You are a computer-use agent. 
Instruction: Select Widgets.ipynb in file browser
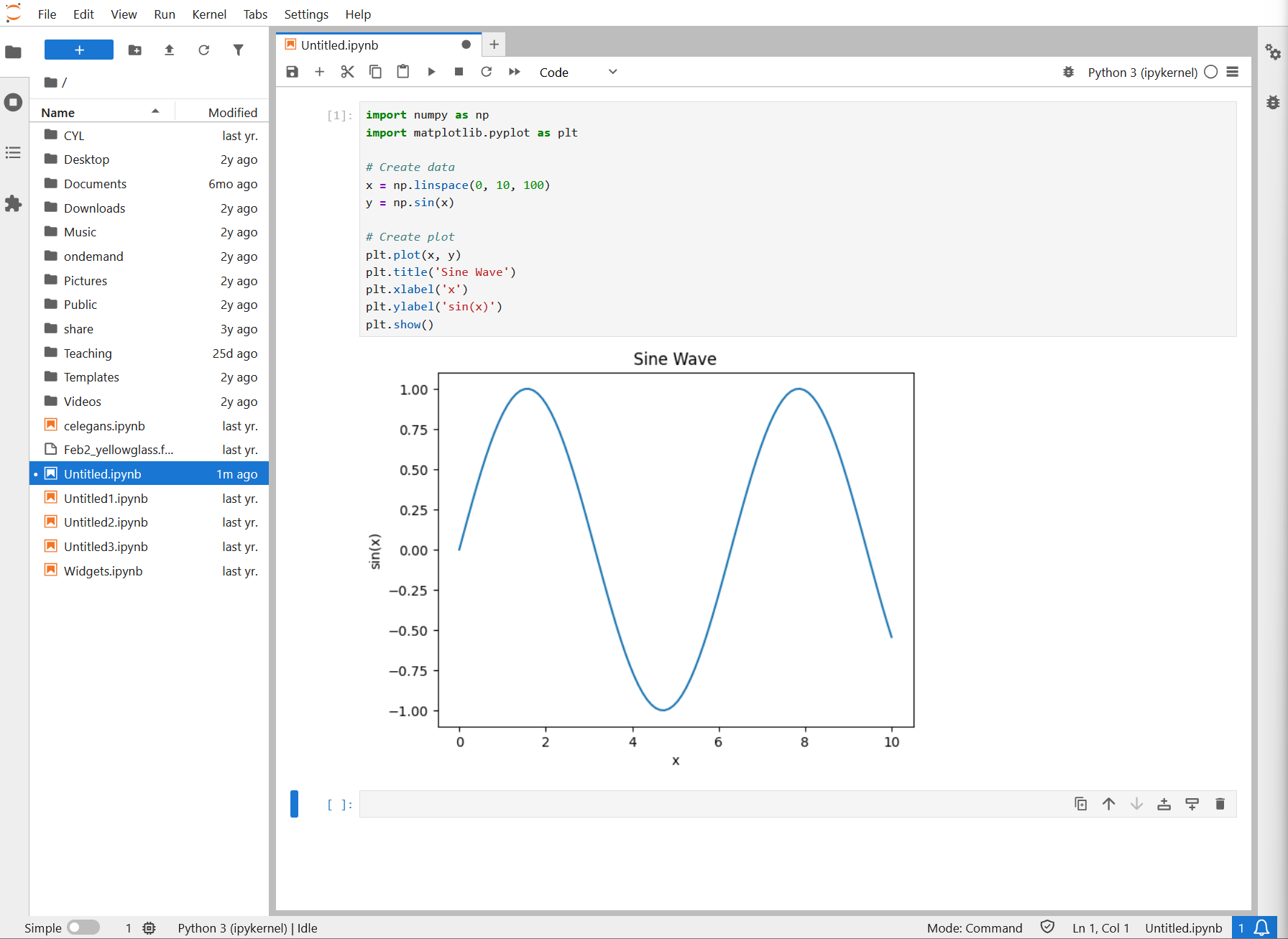(149, 571)
